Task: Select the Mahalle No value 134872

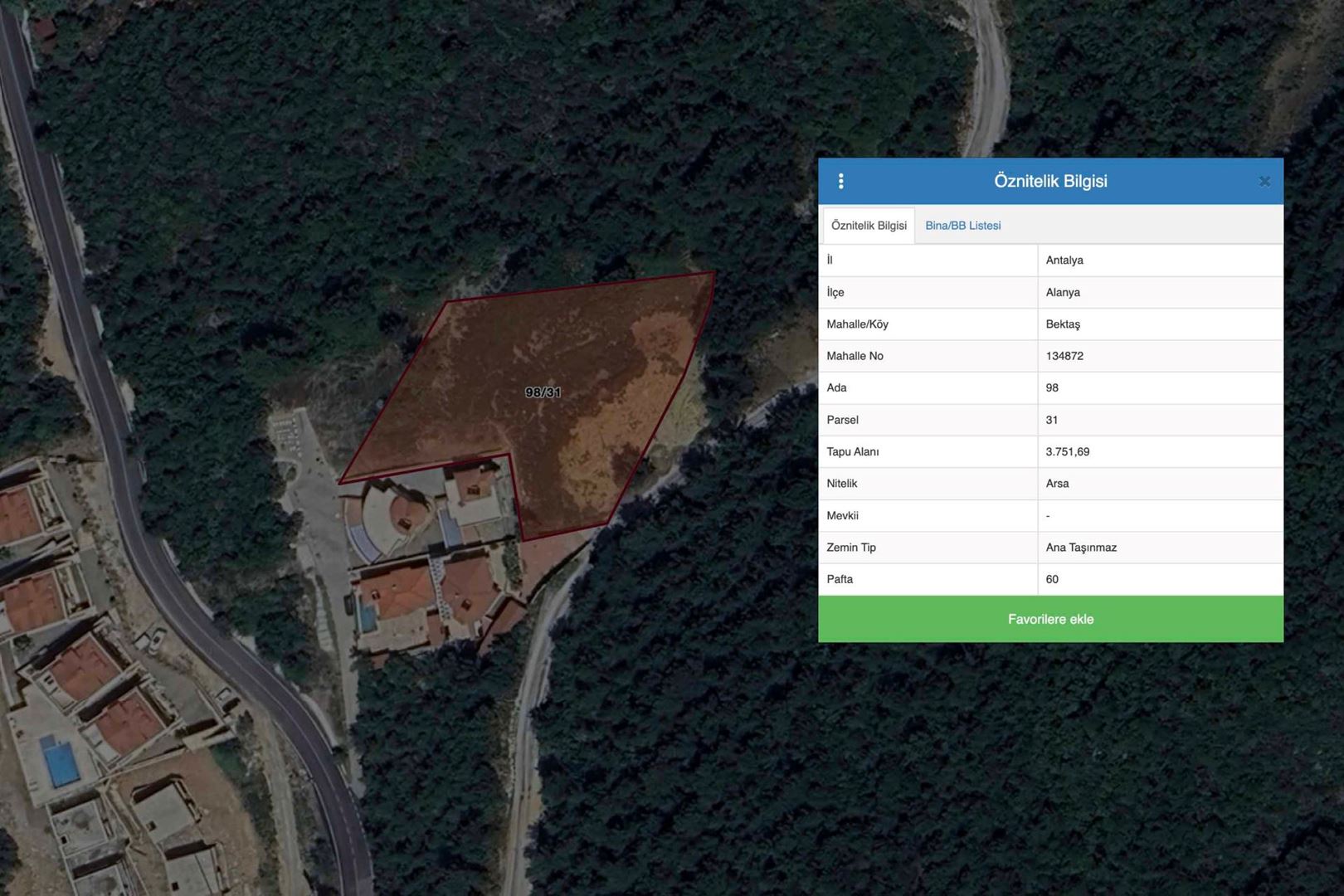Action: point(1064,356)
